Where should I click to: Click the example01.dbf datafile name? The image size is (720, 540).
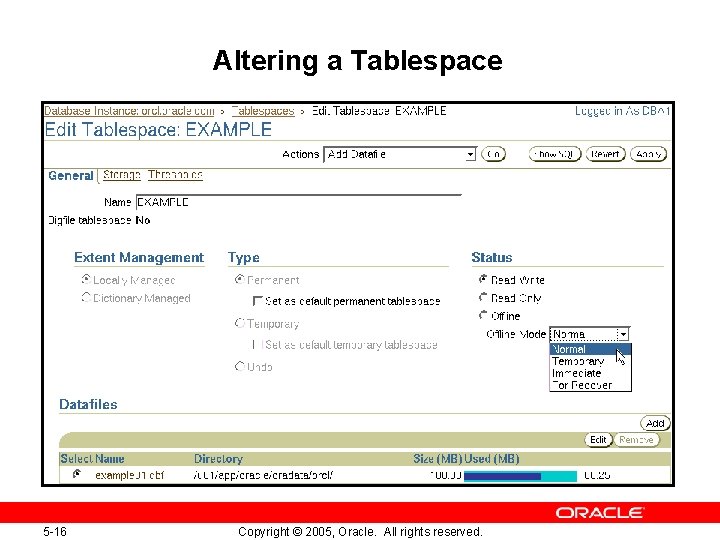pos(129,475)
